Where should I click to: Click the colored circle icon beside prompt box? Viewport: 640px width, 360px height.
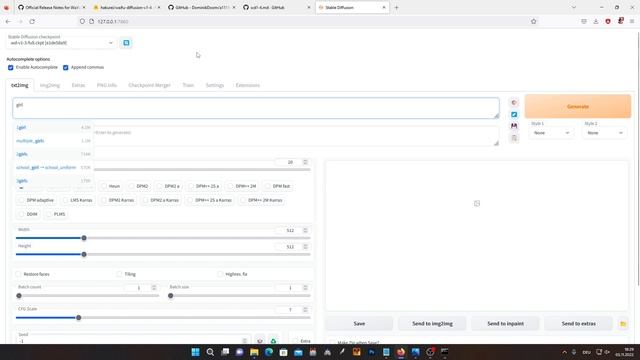click(x=514, y=103)
